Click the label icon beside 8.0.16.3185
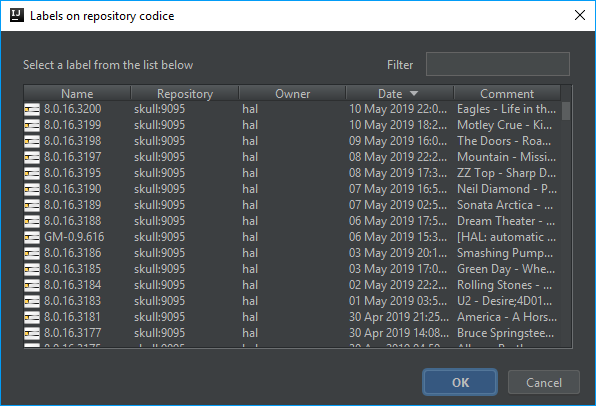 32,270
